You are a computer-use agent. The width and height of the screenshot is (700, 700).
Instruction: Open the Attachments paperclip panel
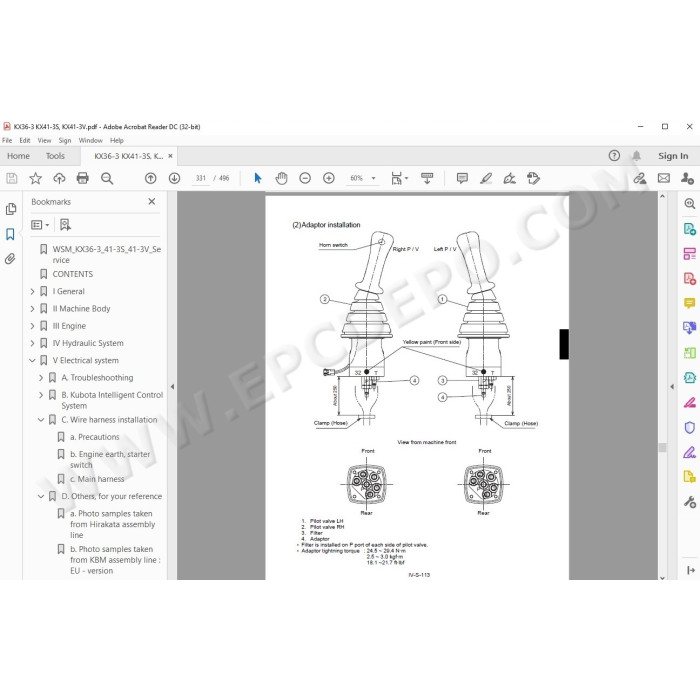10,259
